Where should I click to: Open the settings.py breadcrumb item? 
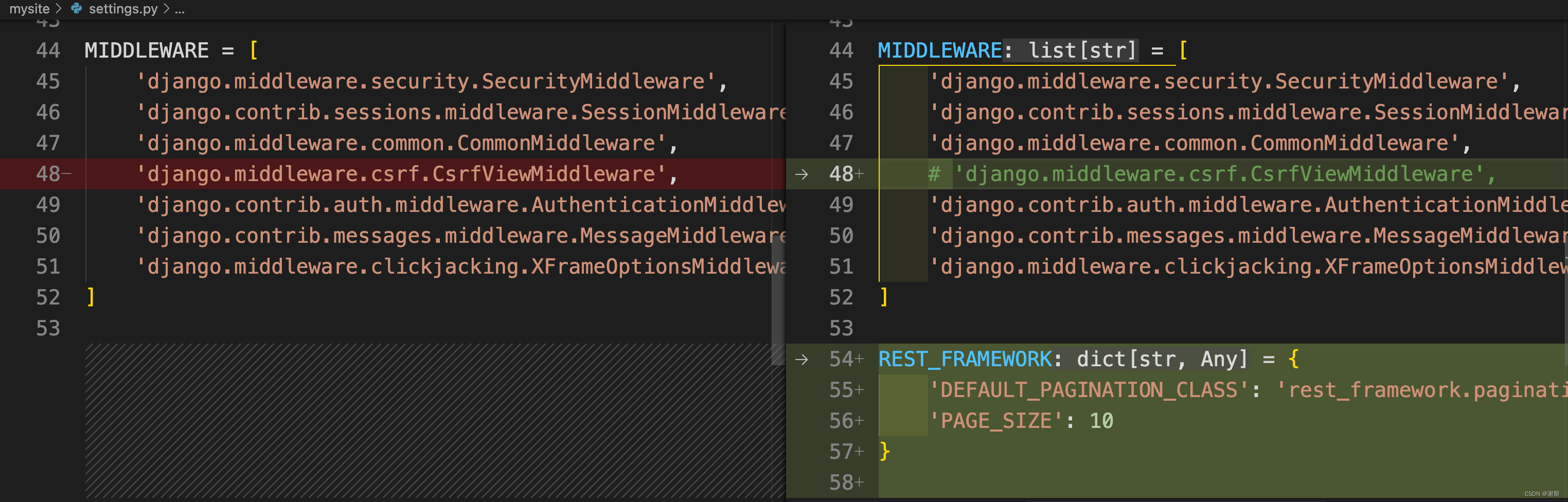coord(123,9)
